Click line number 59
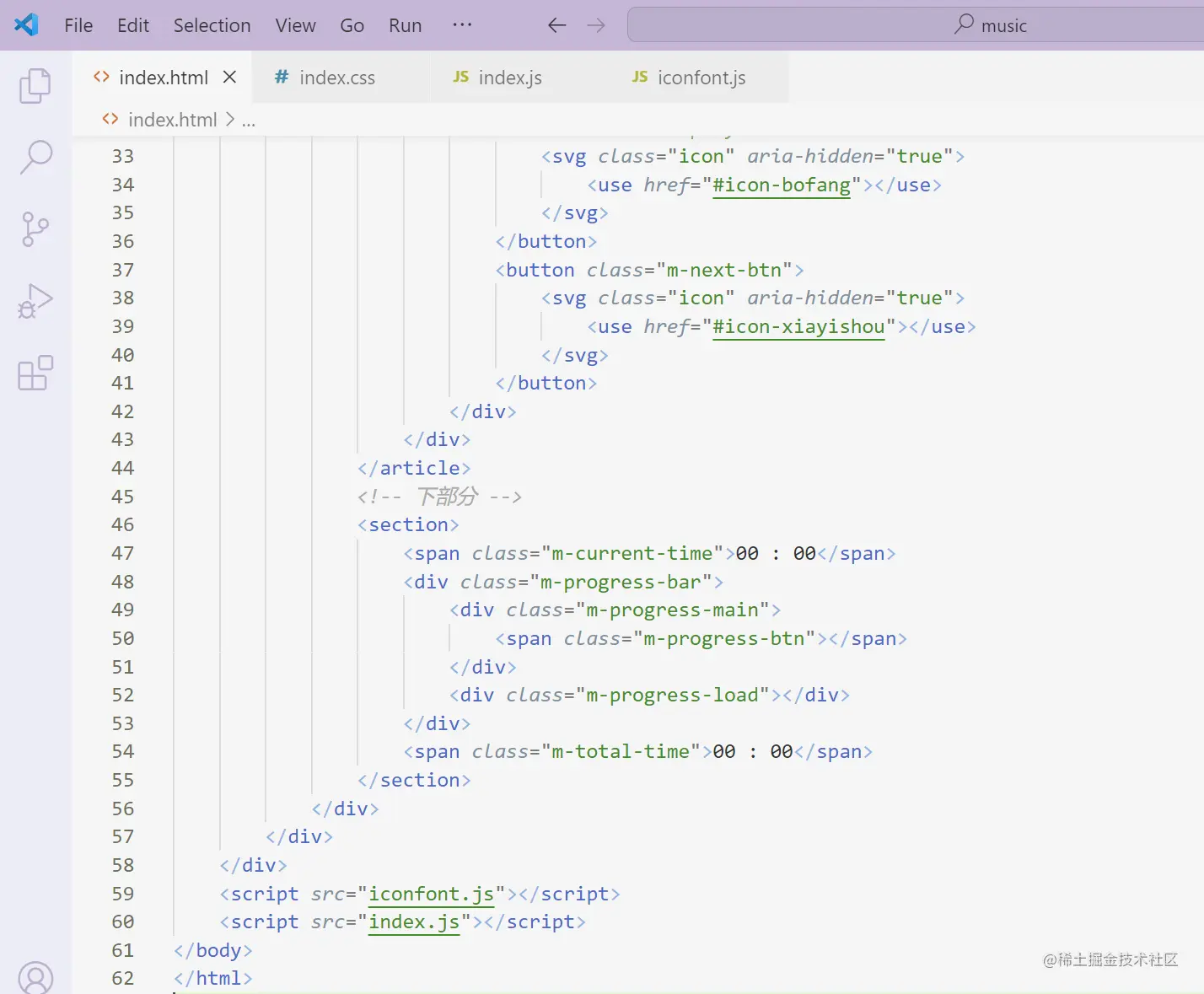This screenshot has height=994, width=1204. [123, 894]
